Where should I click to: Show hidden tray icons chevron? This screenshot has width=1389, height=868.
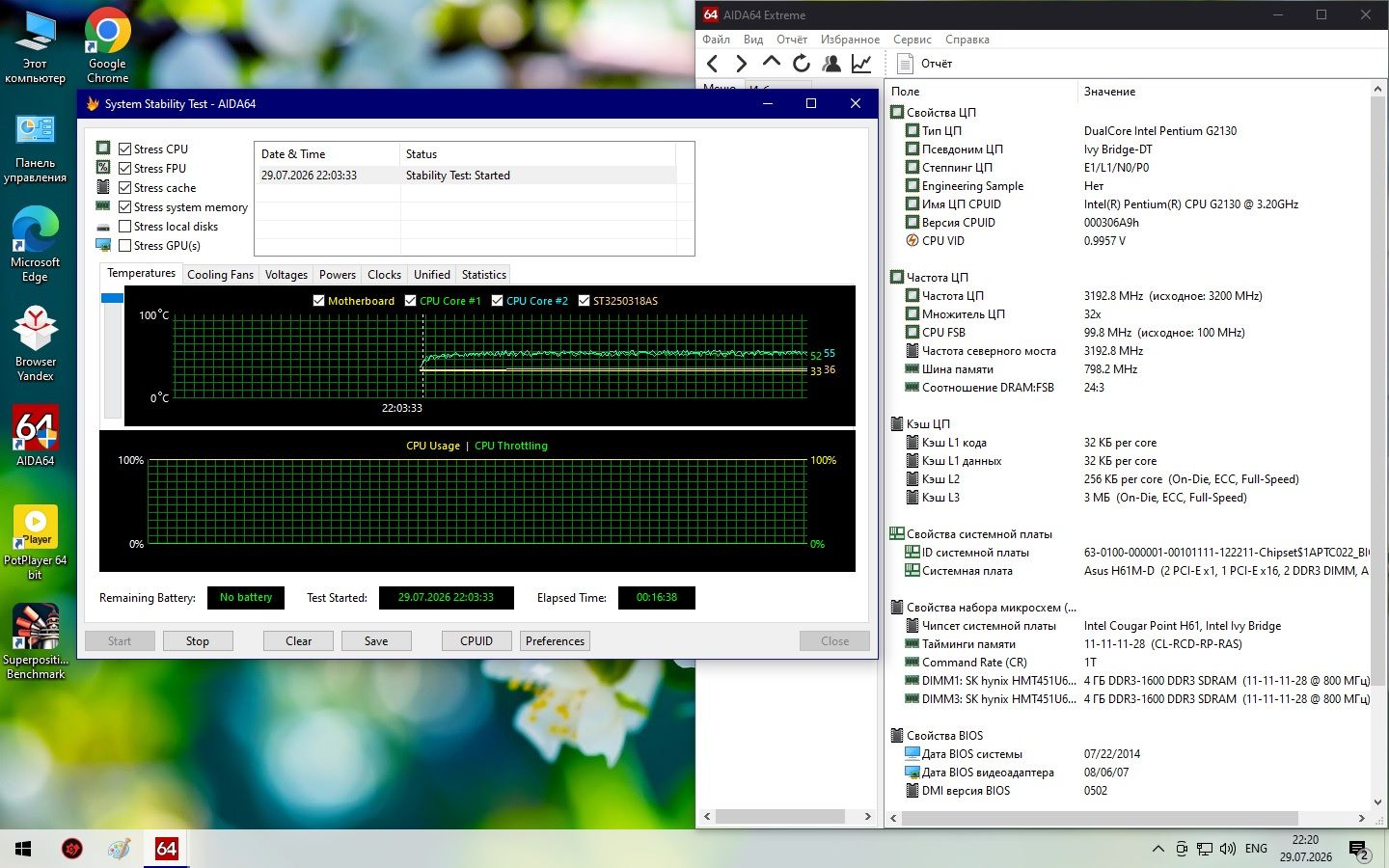click(x=1157, y=849)
